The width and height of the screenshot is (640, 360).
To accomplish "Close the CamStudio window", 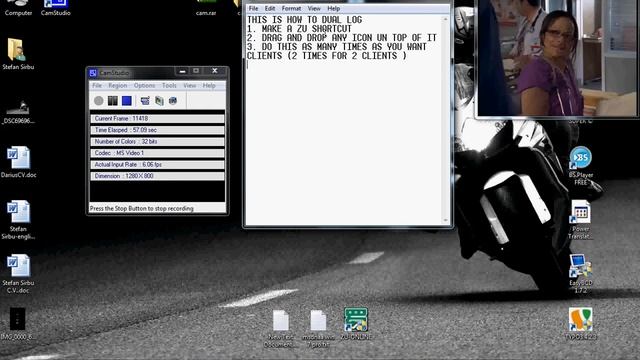I will coord(215,71).
